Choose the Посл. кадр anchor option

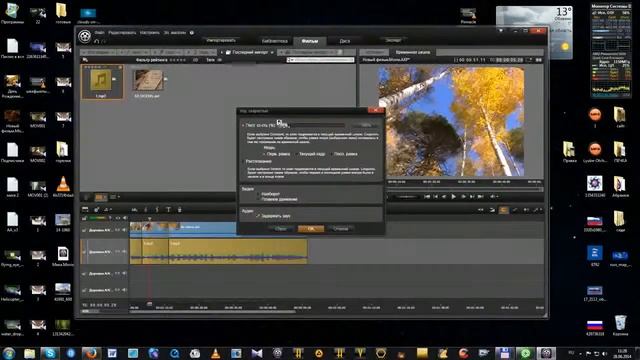tap(331, 154)
